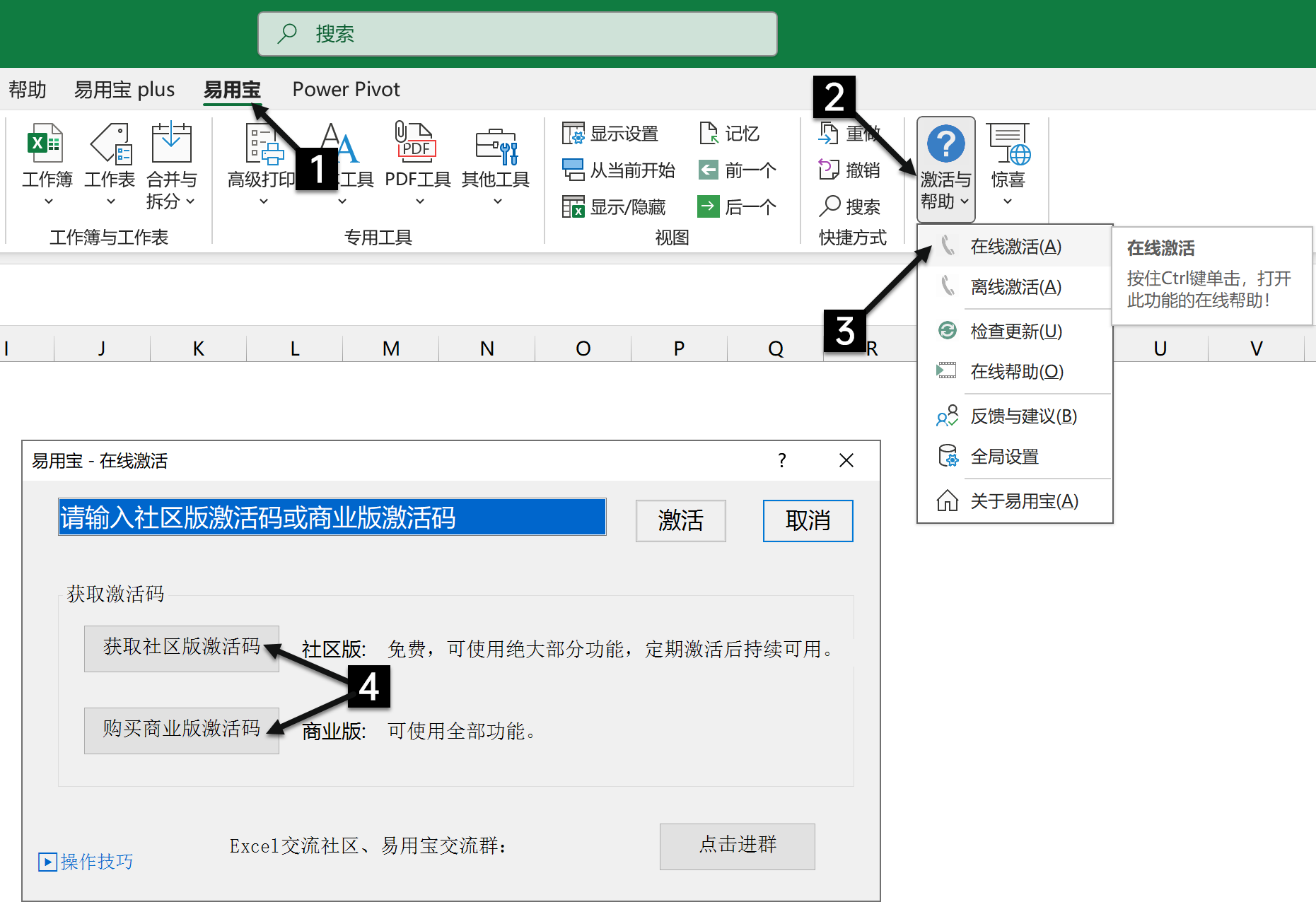Click the 工作簿 workbook icon

pos(46,143)
